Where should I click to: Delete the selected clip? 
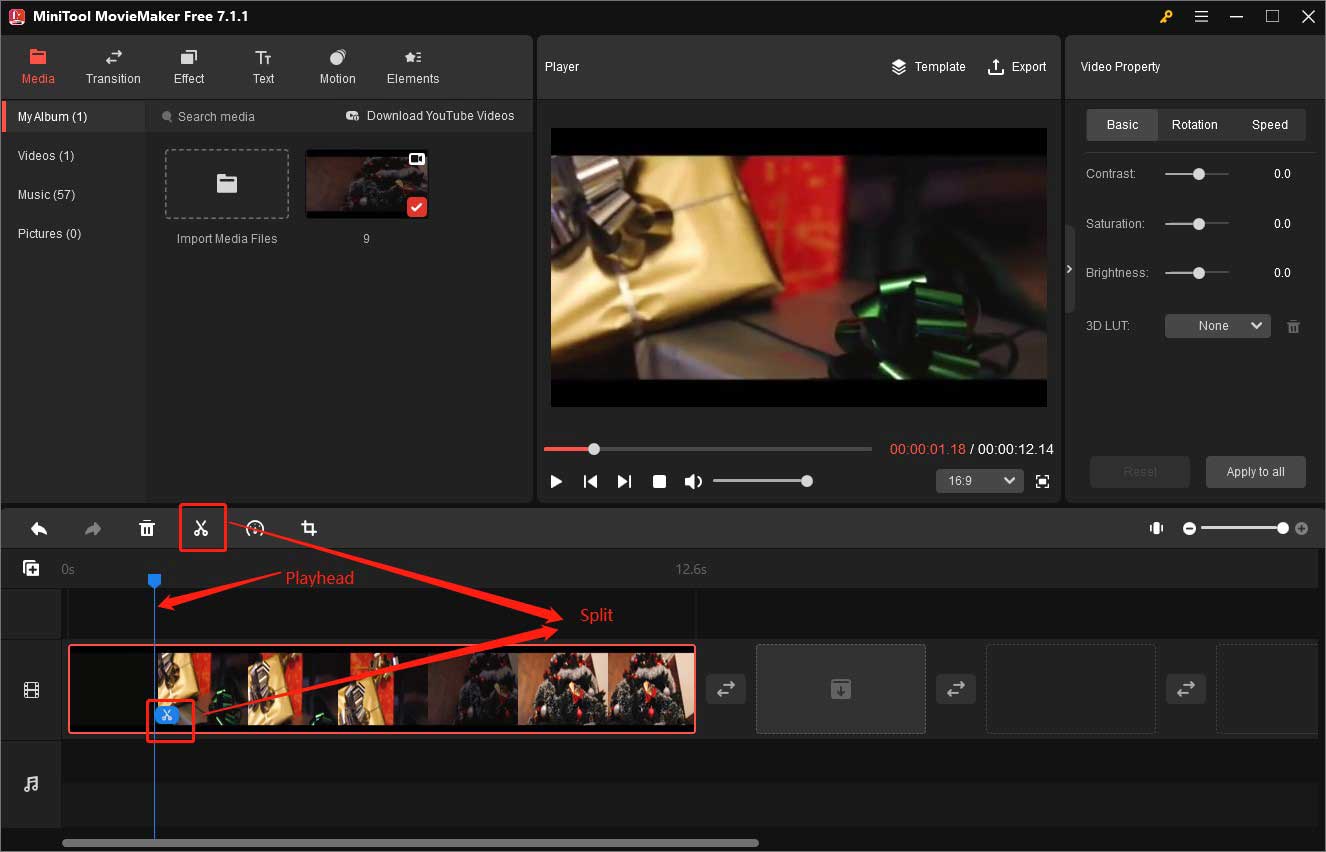(147, 528)
